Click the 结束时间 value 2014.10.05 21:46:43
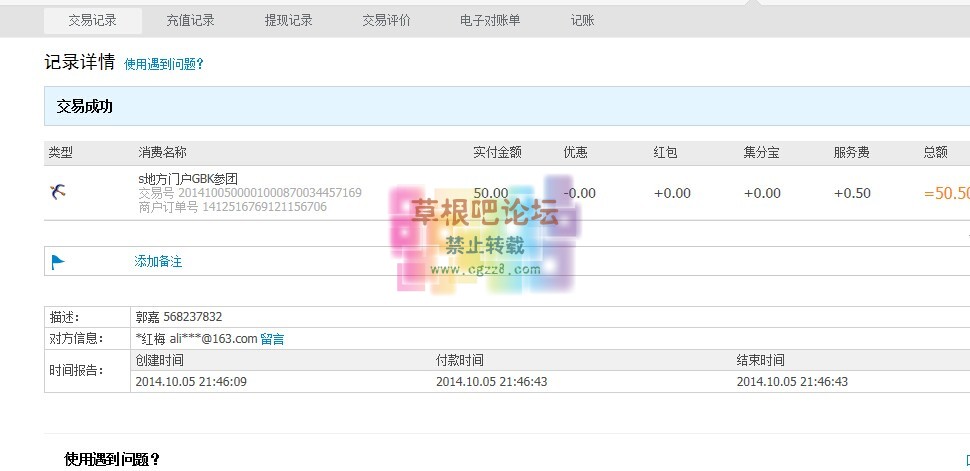This screenshot has height=471, width=970. click(x=792, y=381)
